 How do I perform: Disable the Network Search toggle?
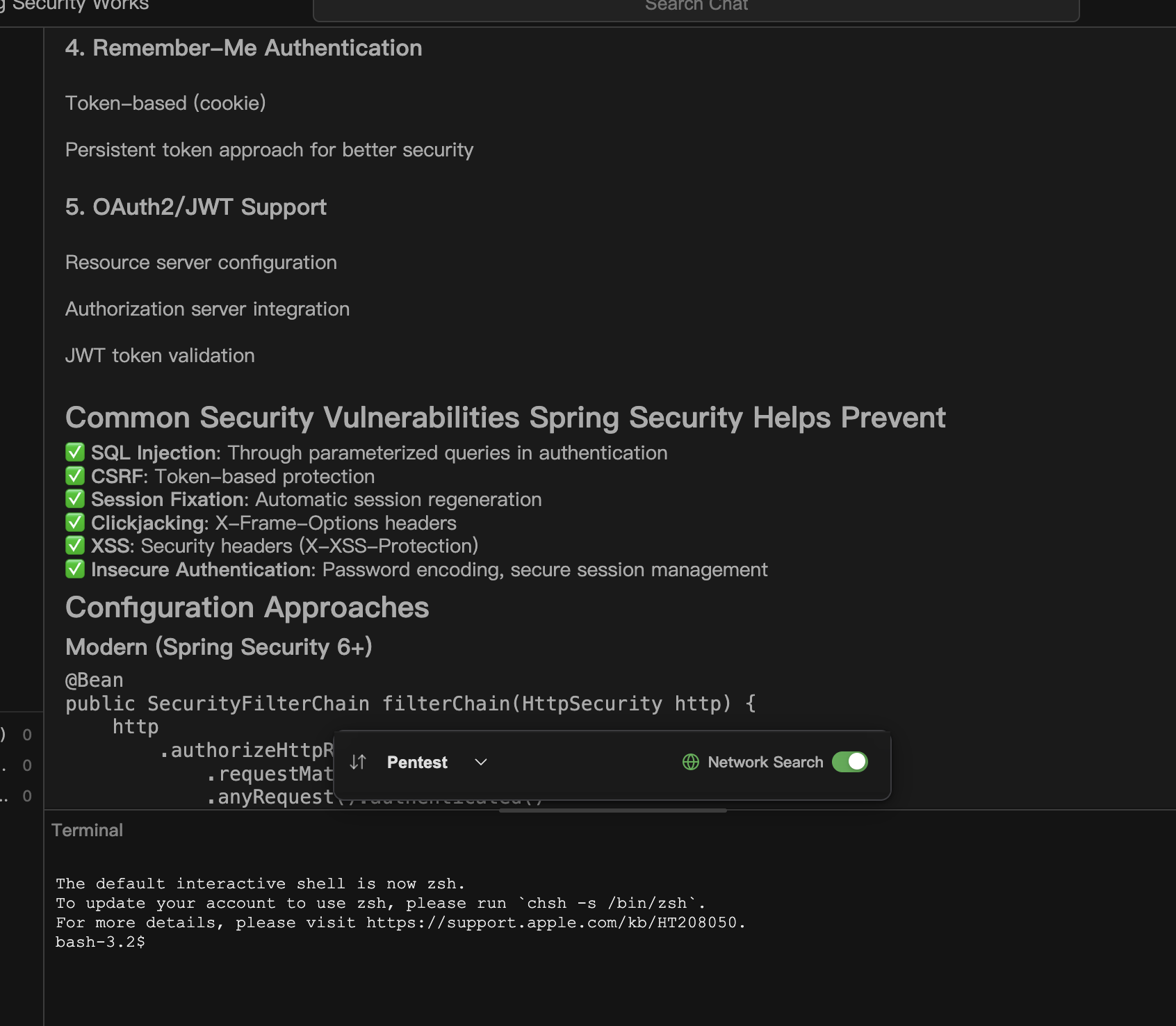pos(850,762)
